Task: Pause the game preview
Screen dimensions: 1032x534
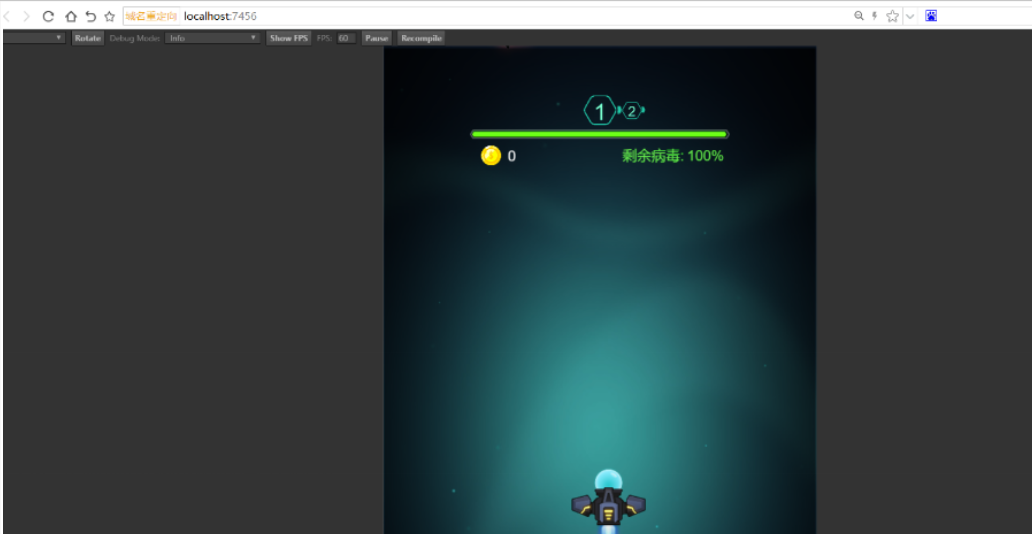Action: click(376, 38)
